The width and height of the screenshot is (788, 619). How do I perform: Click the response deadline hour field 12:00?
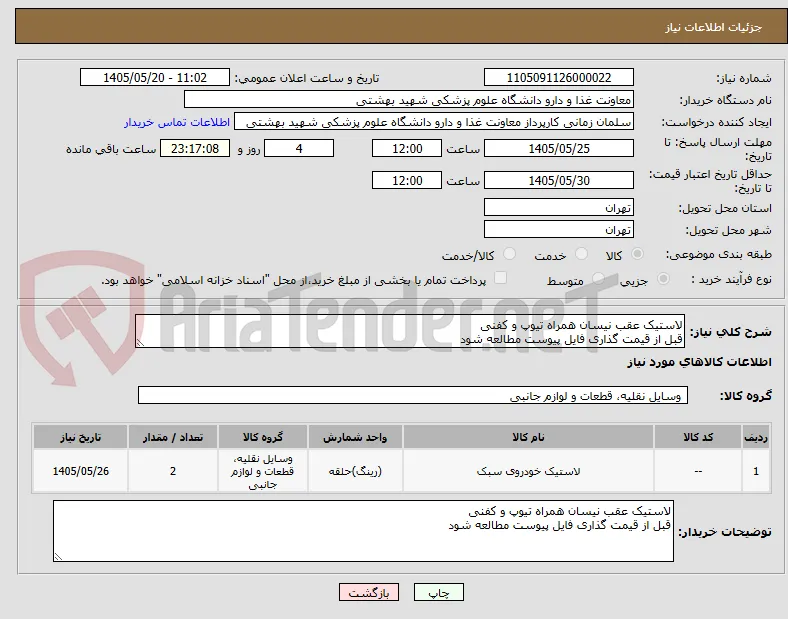pyautogui.click(x=407, y=149)
